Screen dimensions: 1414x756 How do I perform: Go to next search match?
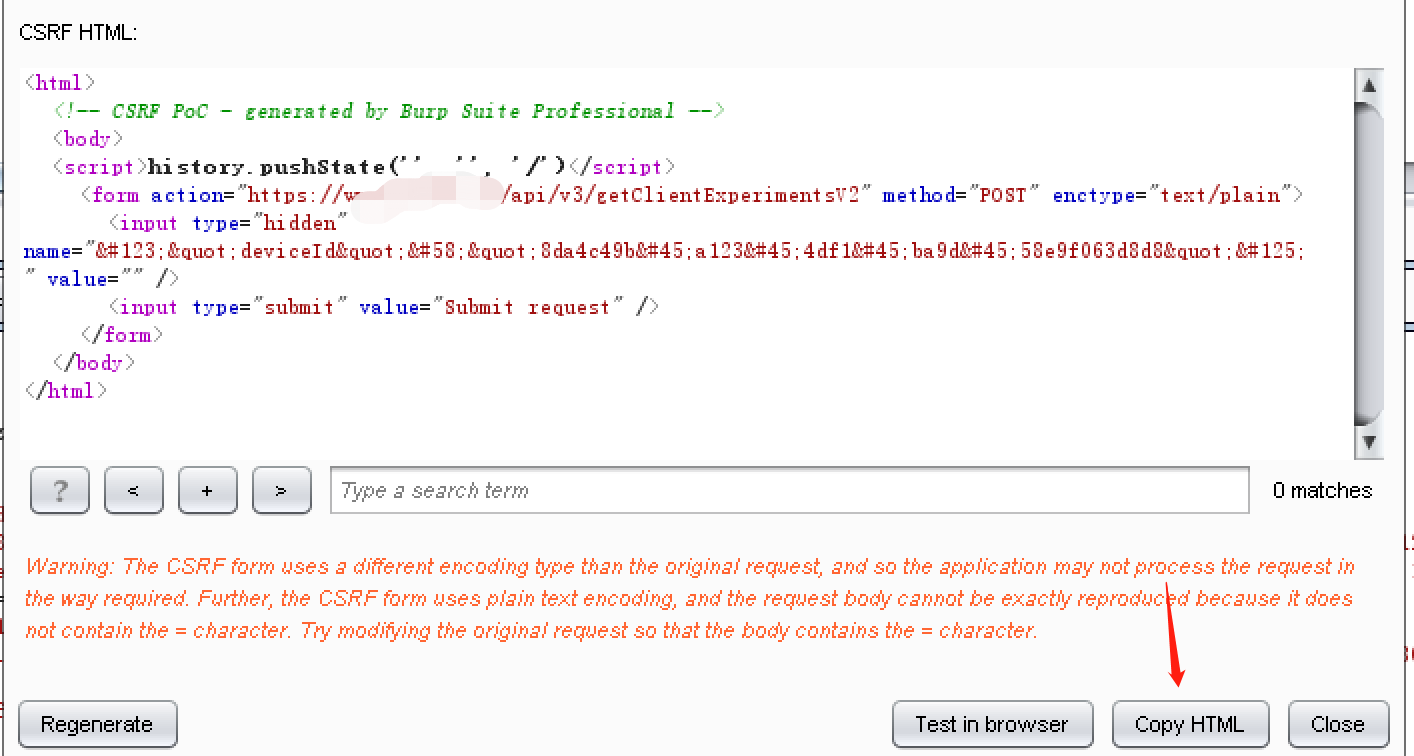click(281, 491)
